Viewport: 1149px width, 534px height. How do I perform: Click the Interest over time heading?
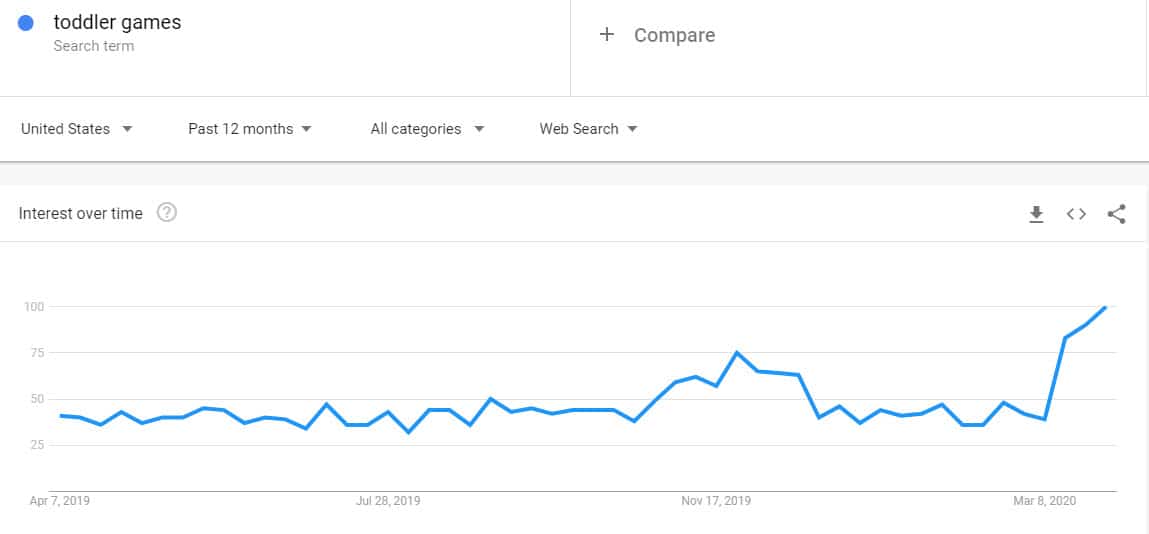click(x=81, y=214)
